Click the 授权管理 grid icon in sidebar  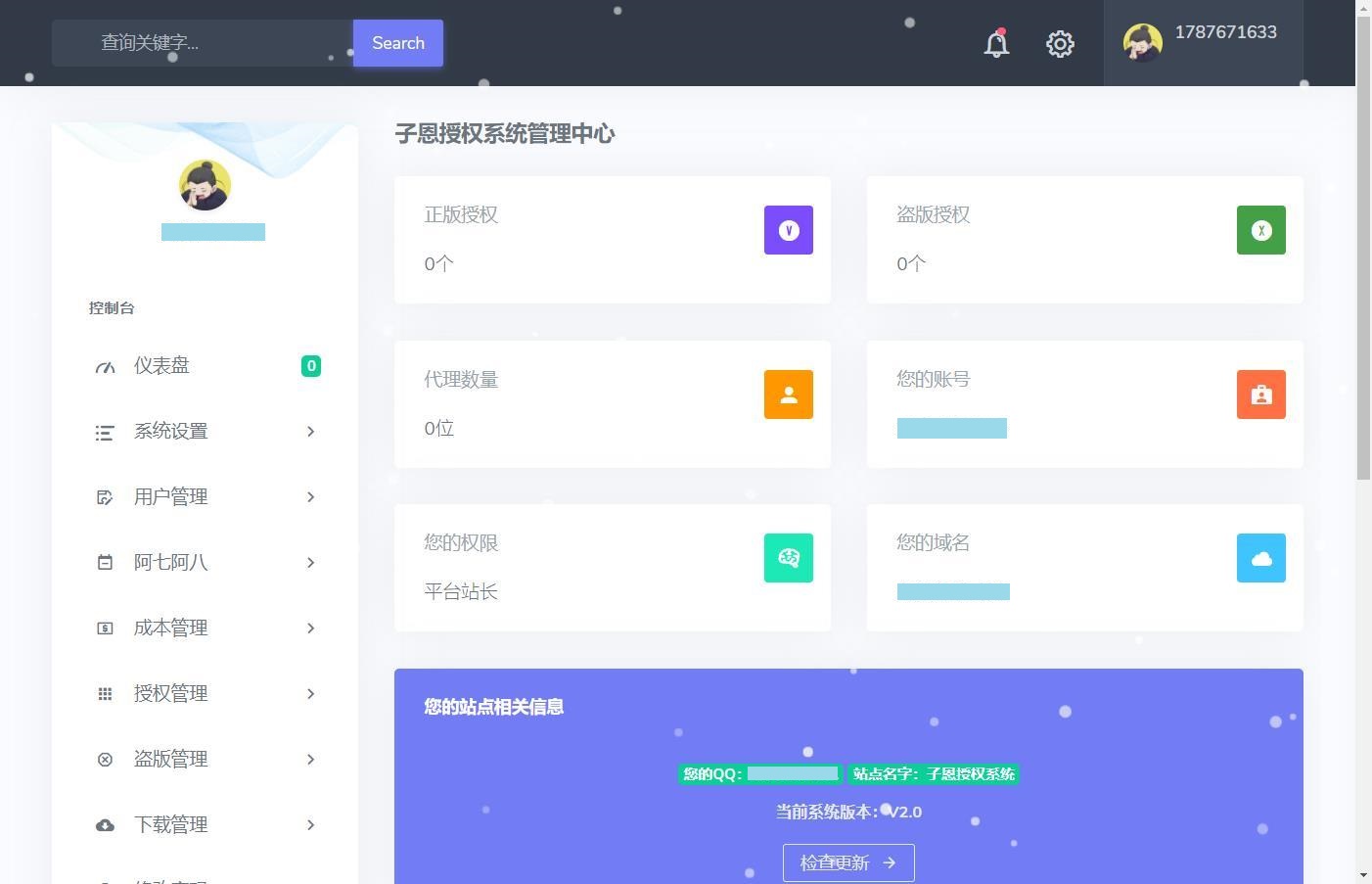pos(105,693)
